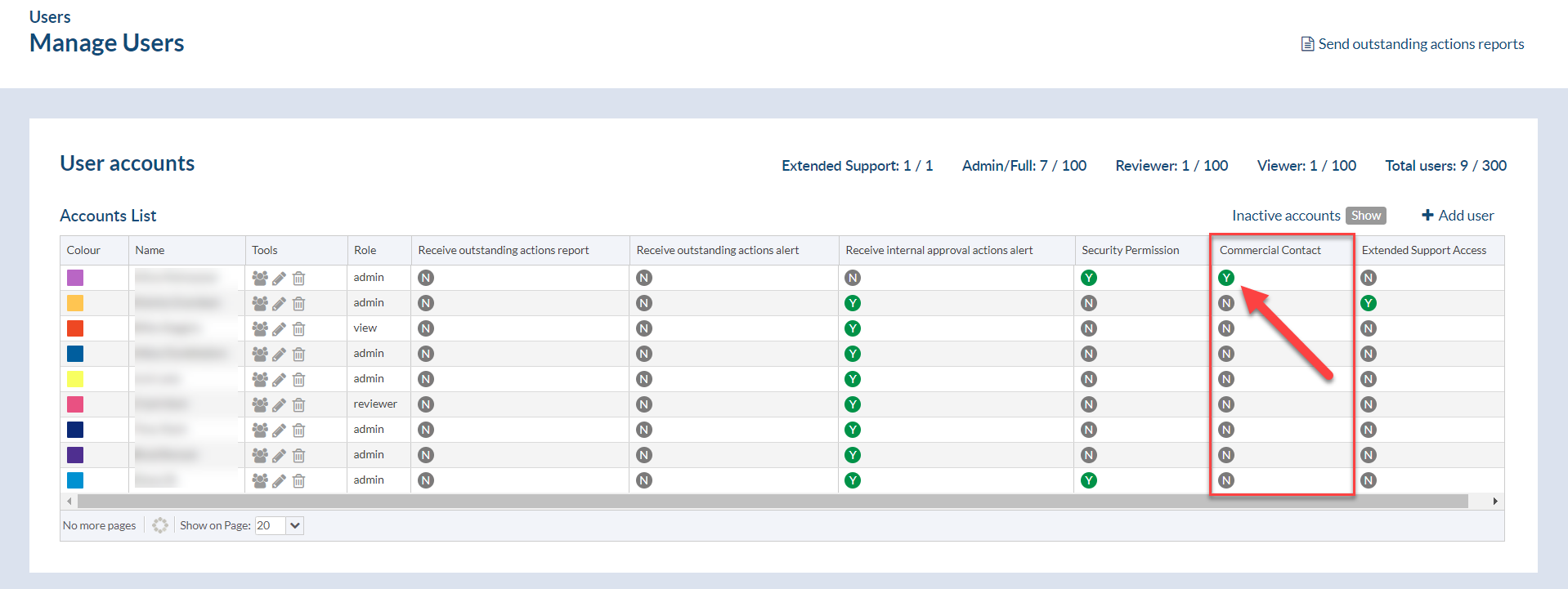Click the Extended Support: 1 / 1 text
Image resolution: width=1568 pixels, height=589 pixels.
click(x=857, y=166)
